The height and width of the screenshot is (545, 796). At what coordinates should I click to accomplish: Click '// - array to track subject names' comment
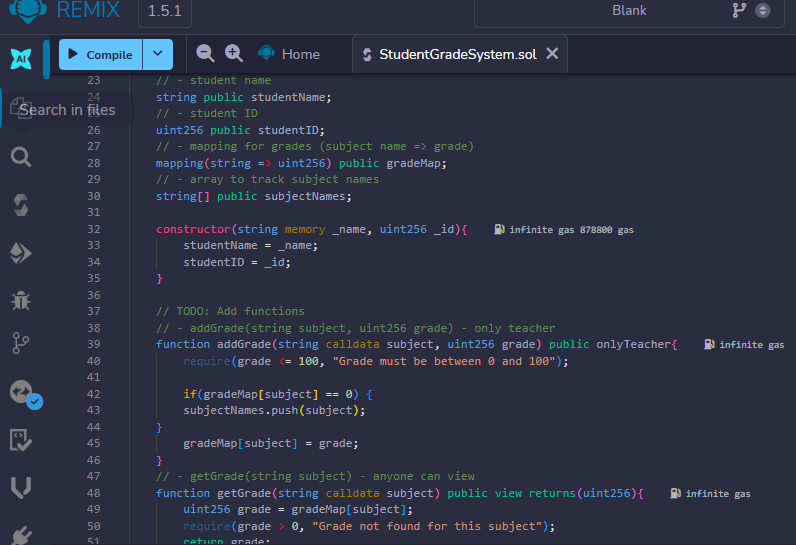(x=267, y=180)
